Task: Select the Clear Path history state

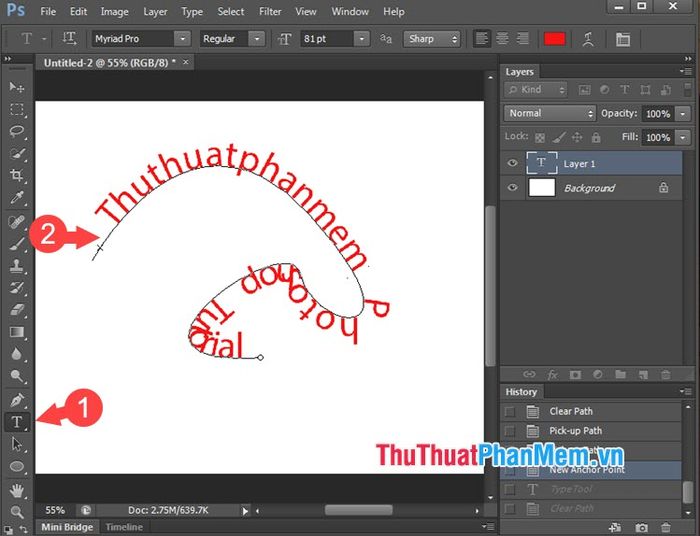Action: (x=591, y=411)
